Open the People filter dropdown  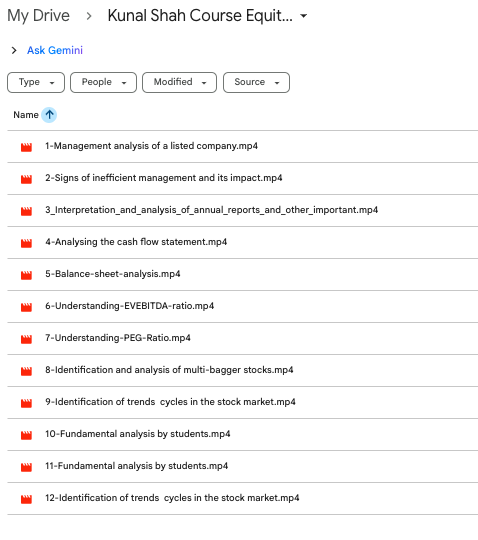click(103, 82)
